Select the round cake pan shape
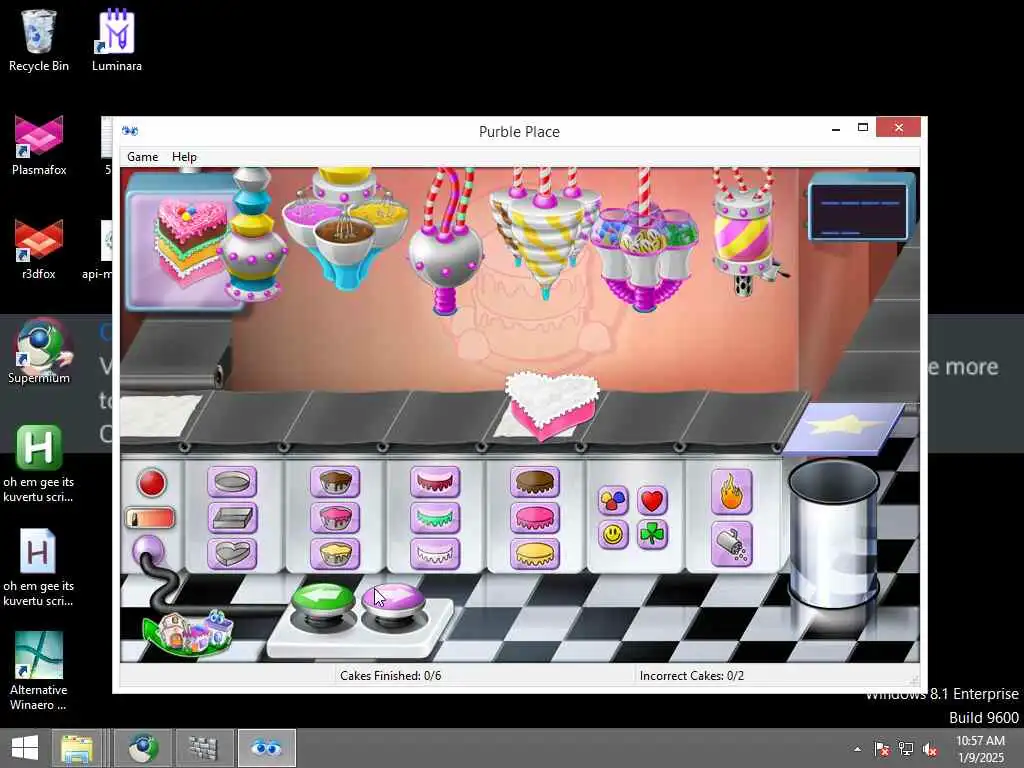Image resolution: width=1024 pixels, height=768 pixels. 232,483
